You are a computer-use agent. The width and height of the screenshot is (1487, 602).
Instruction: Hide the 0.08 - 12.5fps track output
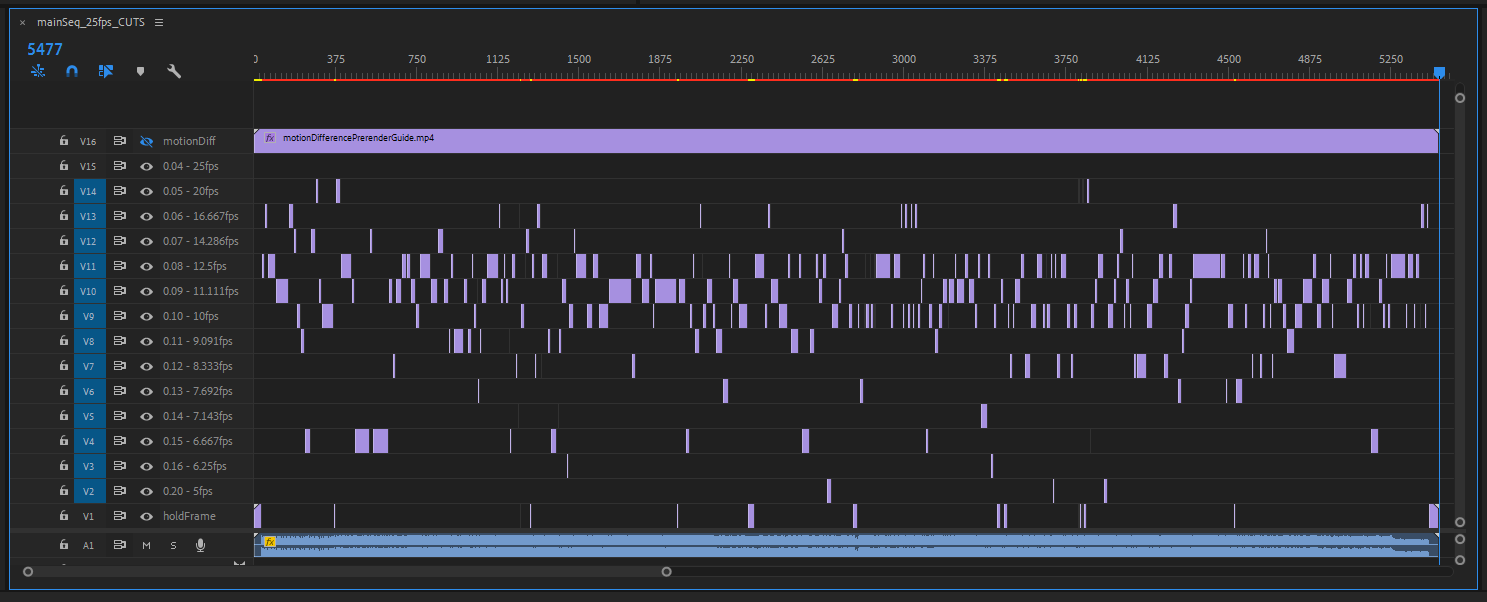(x=146, y=266)
